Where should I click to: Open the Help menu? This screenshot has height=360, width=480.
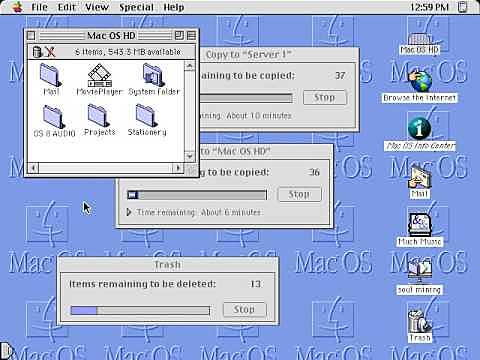click(x=173, y=7)
